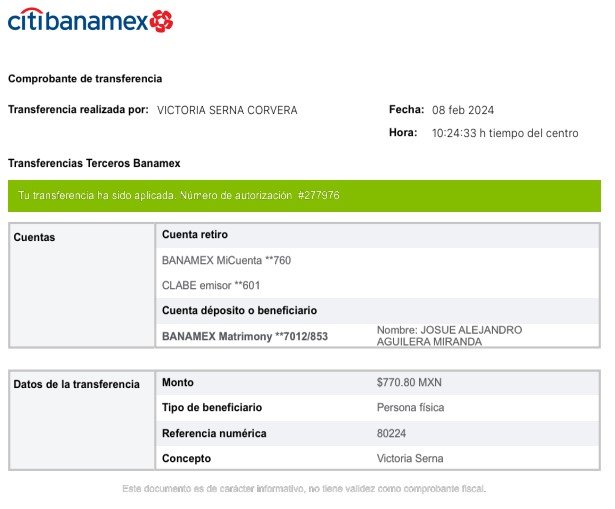Click the green transfer applied confirmation banner
This screenshot has height=509, width=615.
point(305,195)
